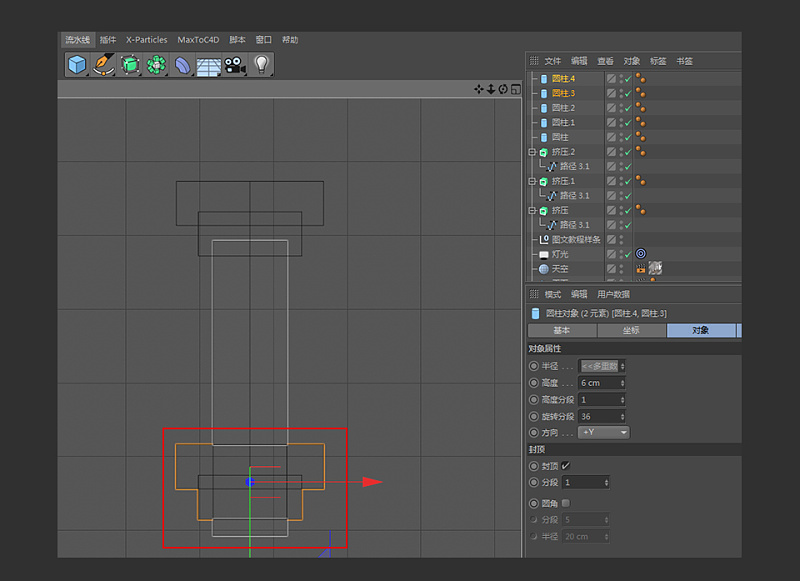Click the Floor environment icon

(208, 65)
